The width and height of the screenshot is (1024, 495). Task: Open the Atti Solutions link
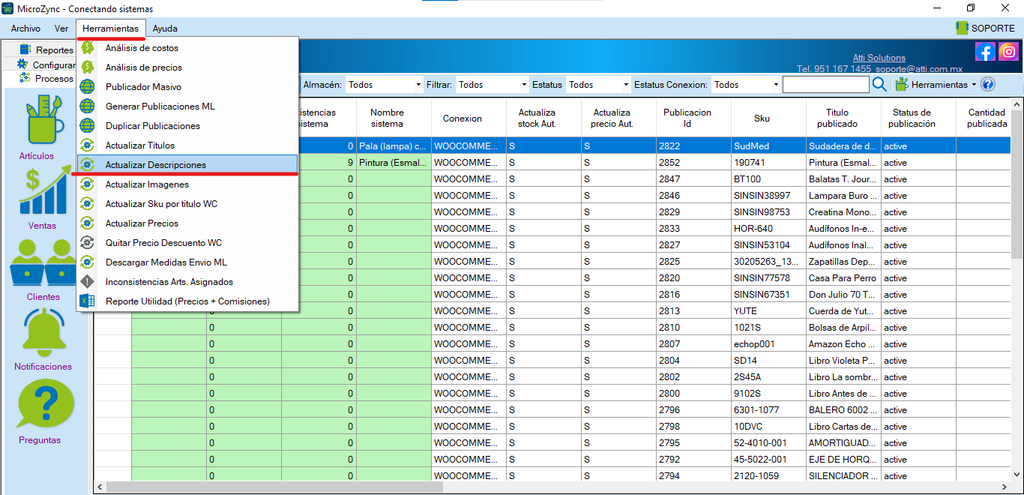point(879,57)
